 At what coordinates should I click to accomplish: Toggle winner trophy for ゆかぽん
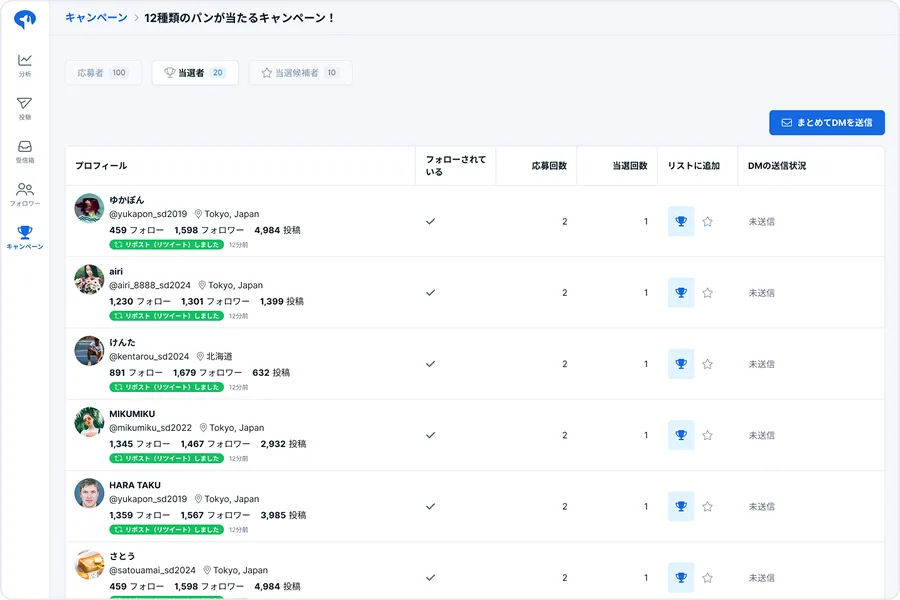point(681,222)
